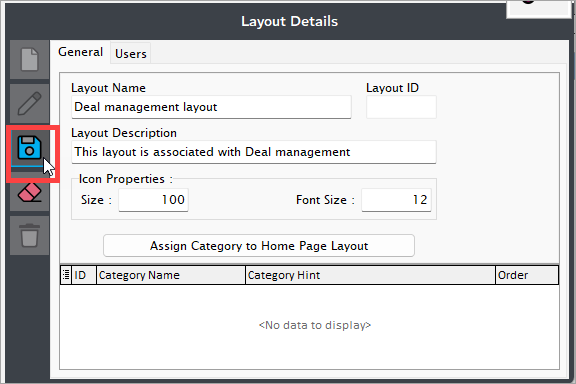Image resolution: width=576 pixels, height=384 pixels.
Task: Switch to the General tab
Action: pos(80,52)
